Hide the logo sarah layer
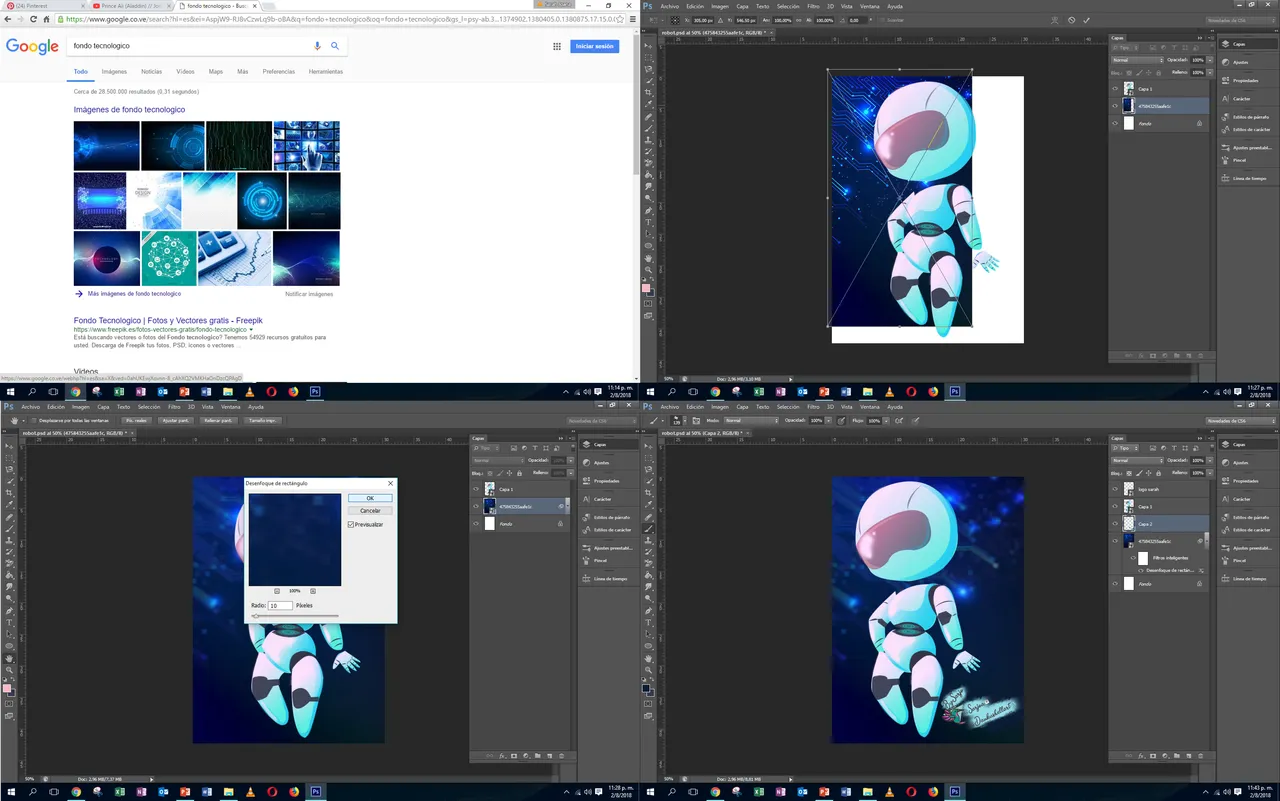Viewport: 1280px width, 801px height. click(1115, 489)
